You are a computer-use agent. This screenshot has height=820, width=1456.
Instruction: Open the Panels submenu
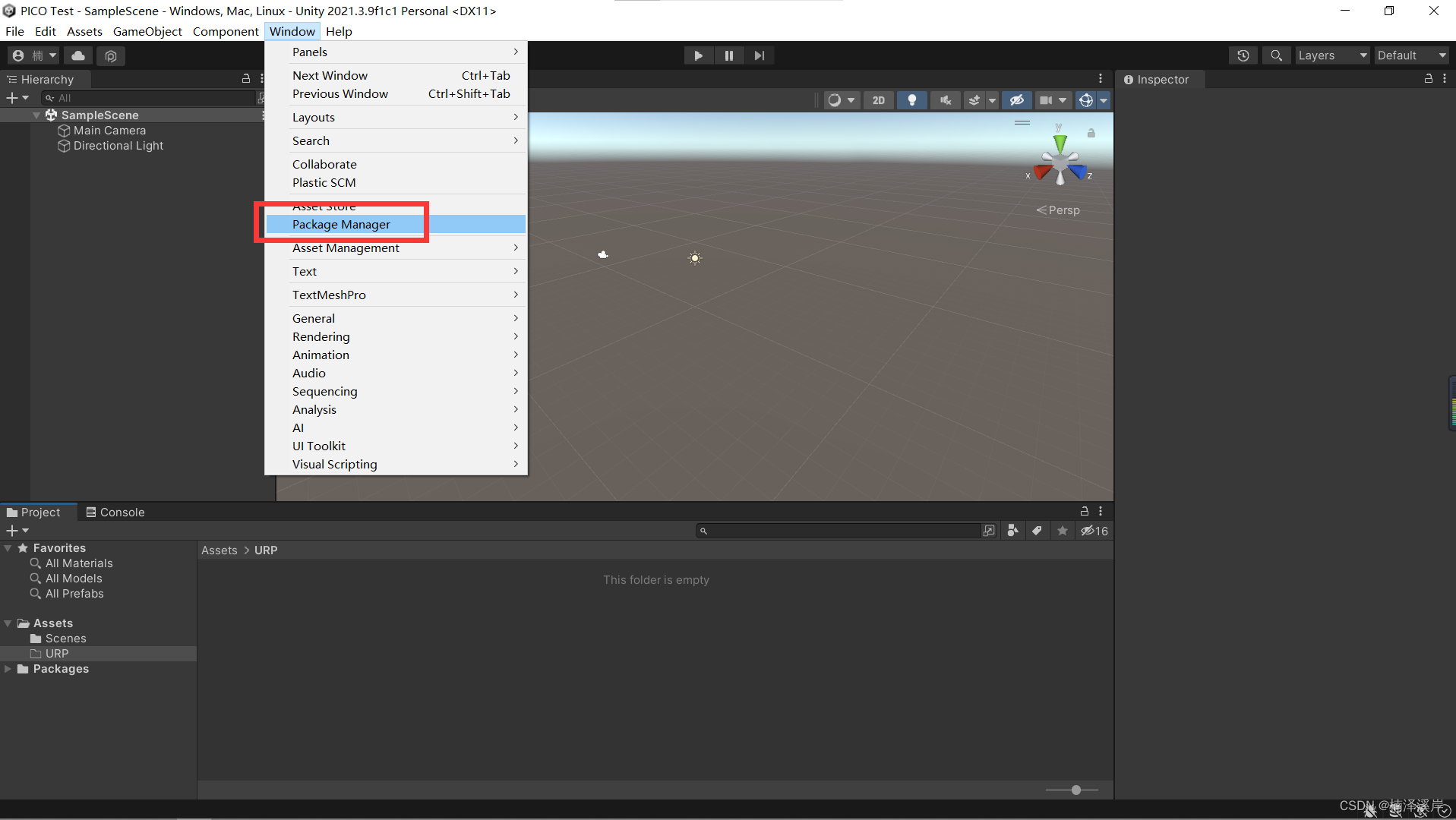click(x=396, y=52)
